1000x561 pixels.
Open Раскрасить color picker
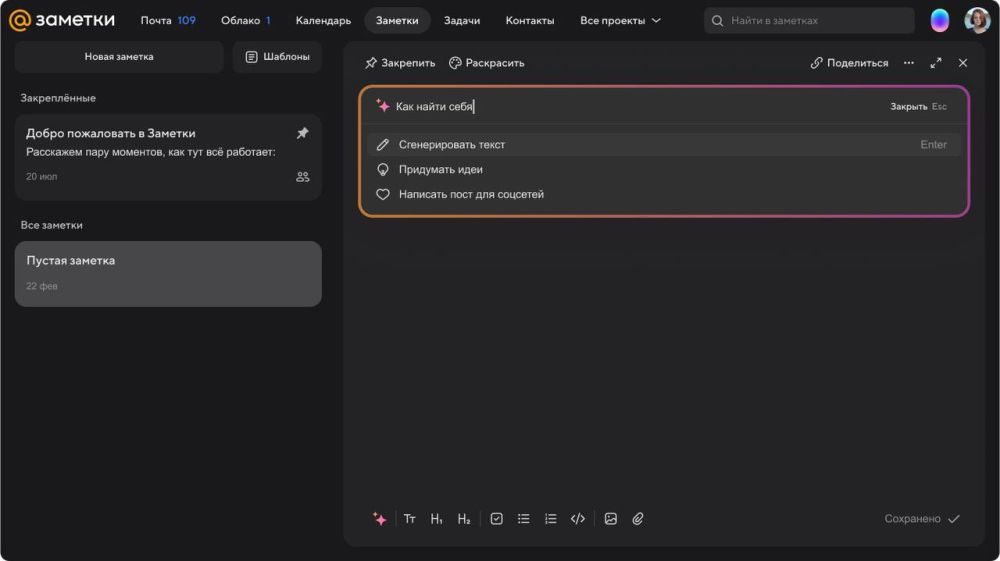[x=486, y=63]
